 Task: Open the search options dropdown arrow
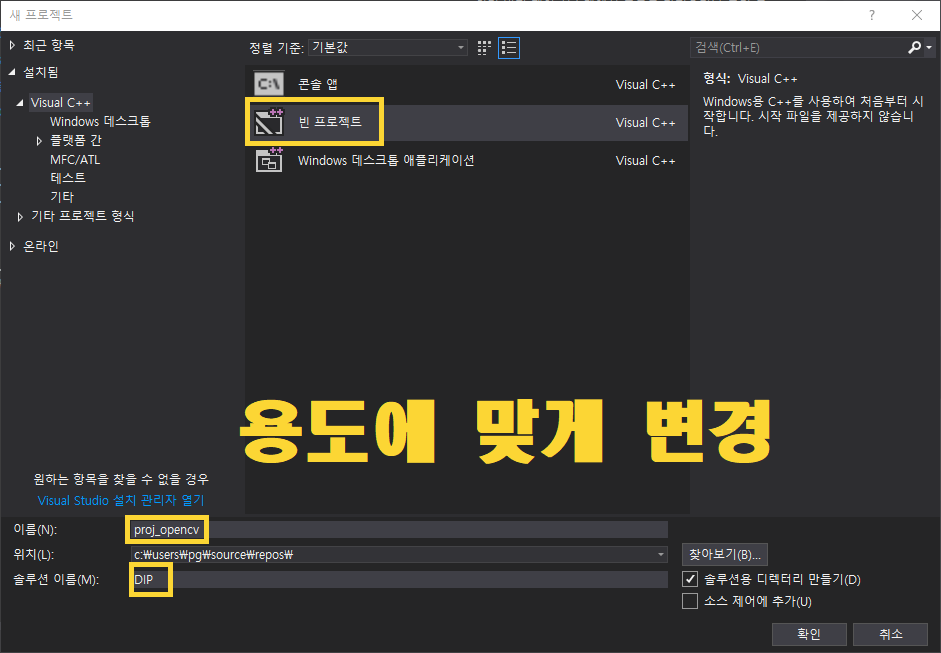click(929, 47)
